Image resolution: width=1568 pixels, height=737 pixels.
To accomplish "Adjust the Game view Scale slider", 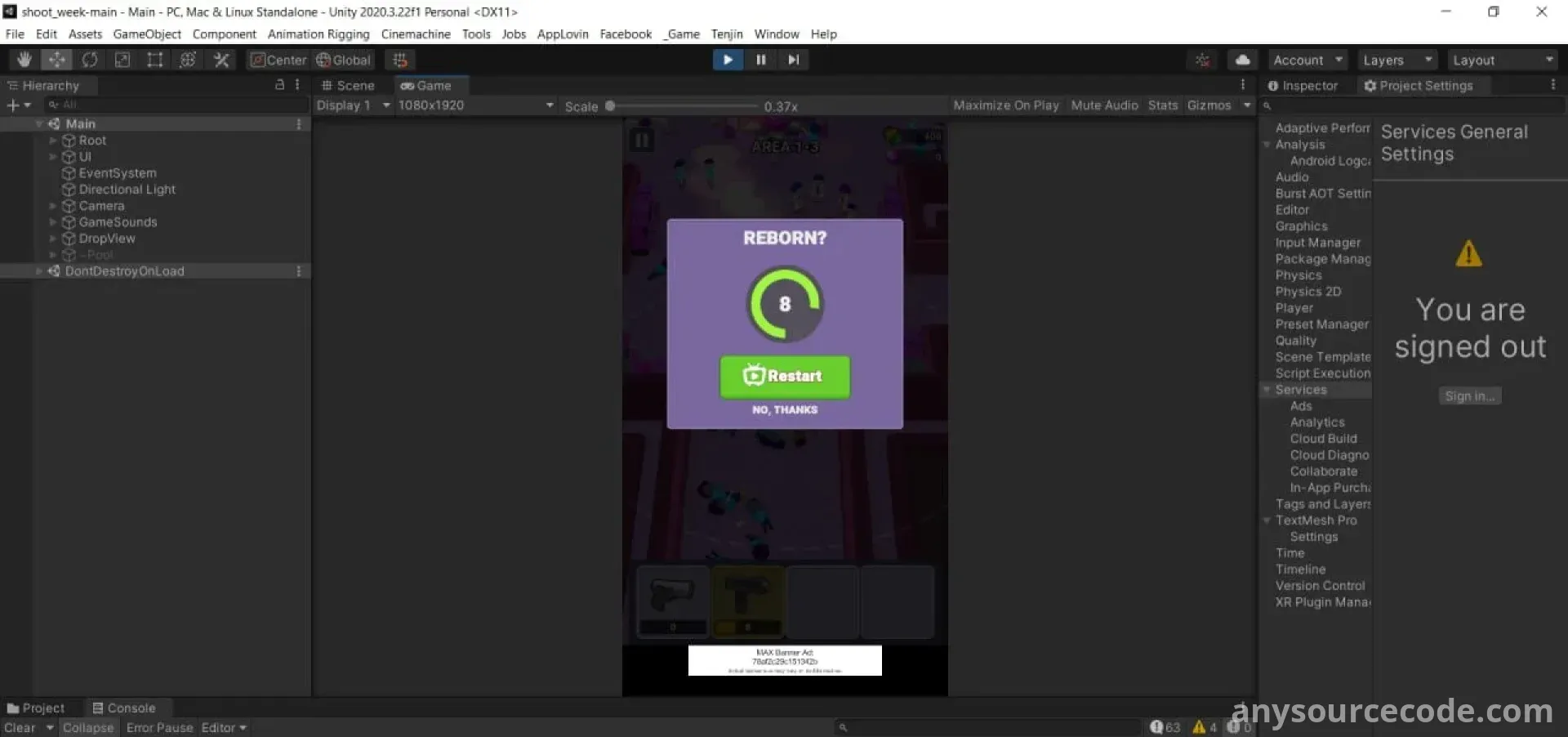I will (x=610, y=106).
